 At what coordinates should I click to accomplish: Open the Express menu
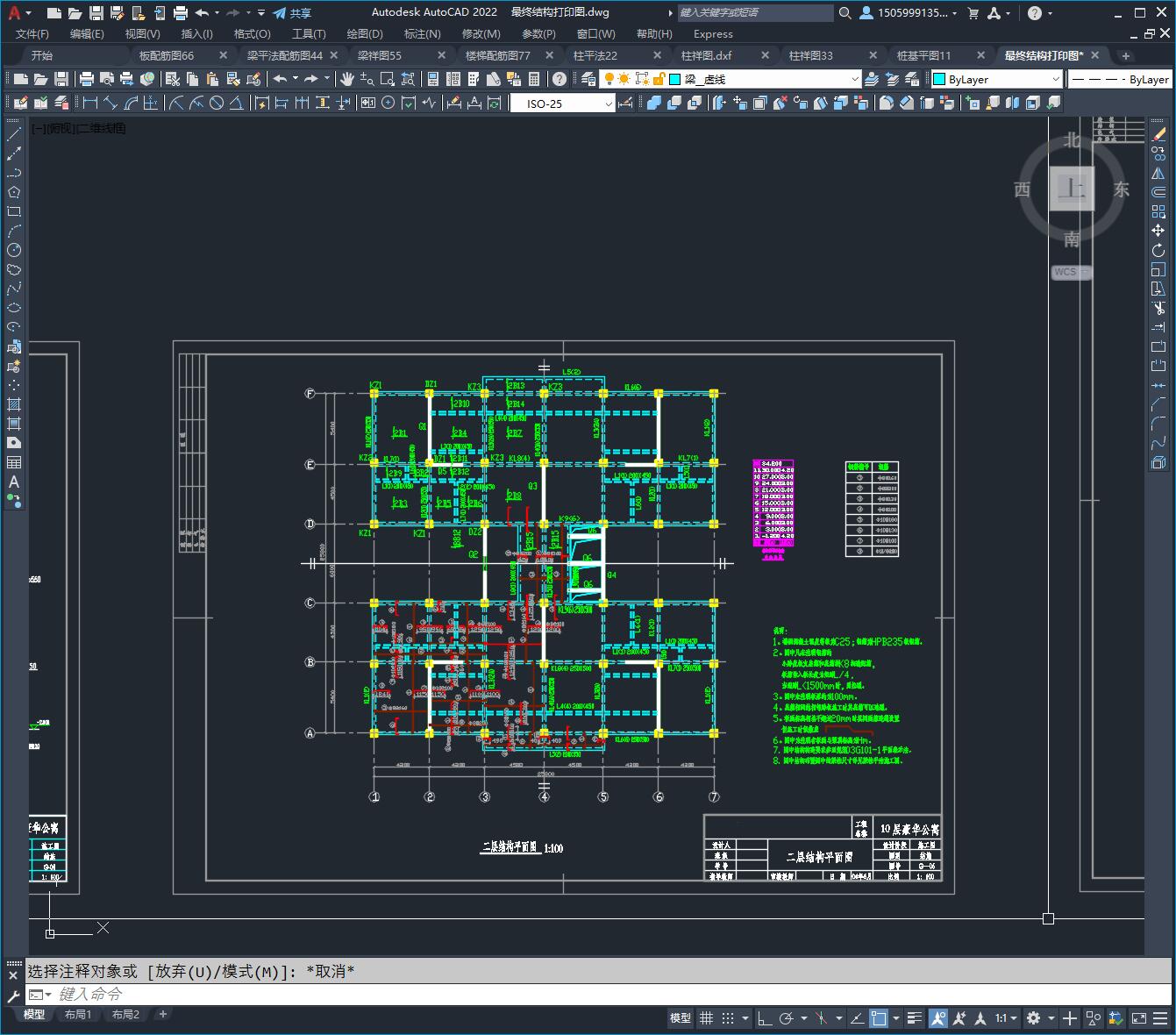pos(713,33)
